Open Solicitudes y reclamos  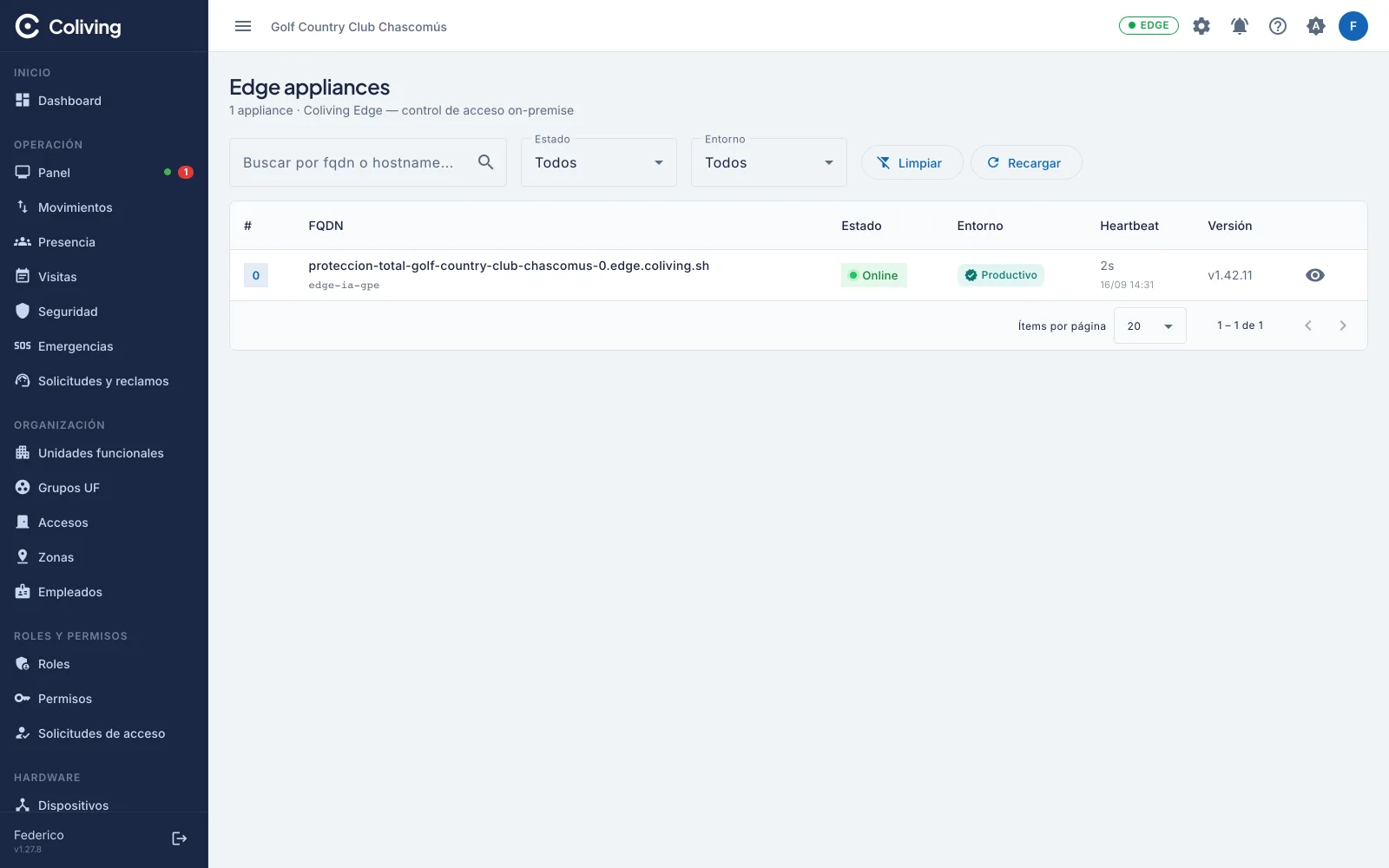pyautogui.click(x=104, y=381)
